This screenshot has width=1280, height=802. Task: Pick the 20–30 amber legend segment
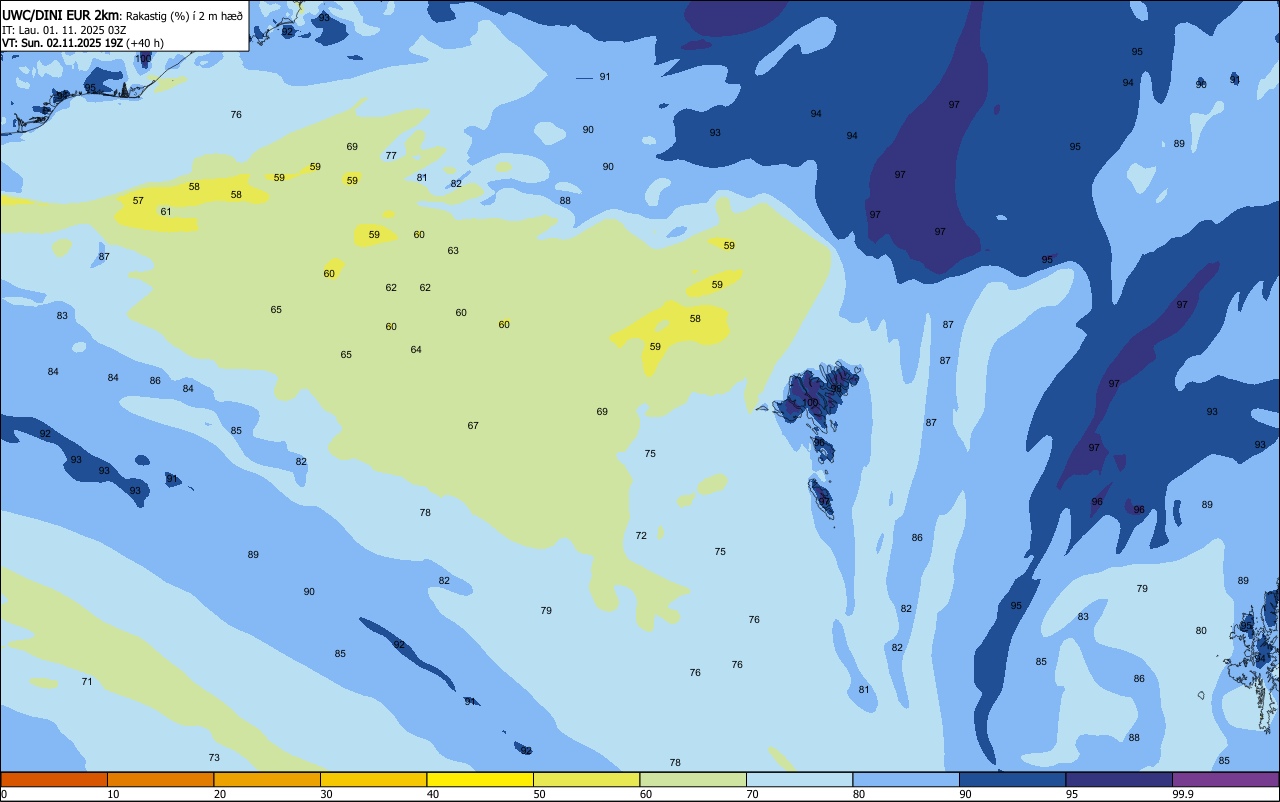pos(267,779)
